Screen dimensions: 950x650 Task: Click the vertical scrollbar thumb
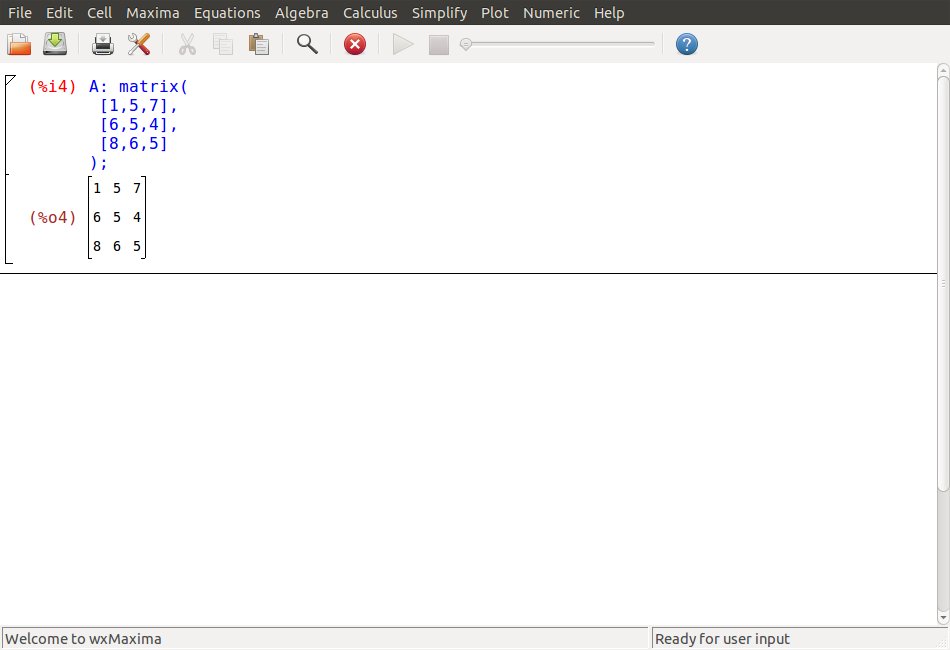(x=943, y=284)
